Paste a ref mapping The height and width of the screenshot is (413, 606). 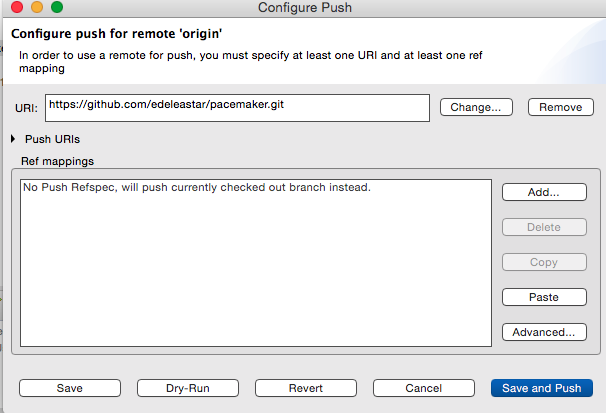click(x=544, y=297)
